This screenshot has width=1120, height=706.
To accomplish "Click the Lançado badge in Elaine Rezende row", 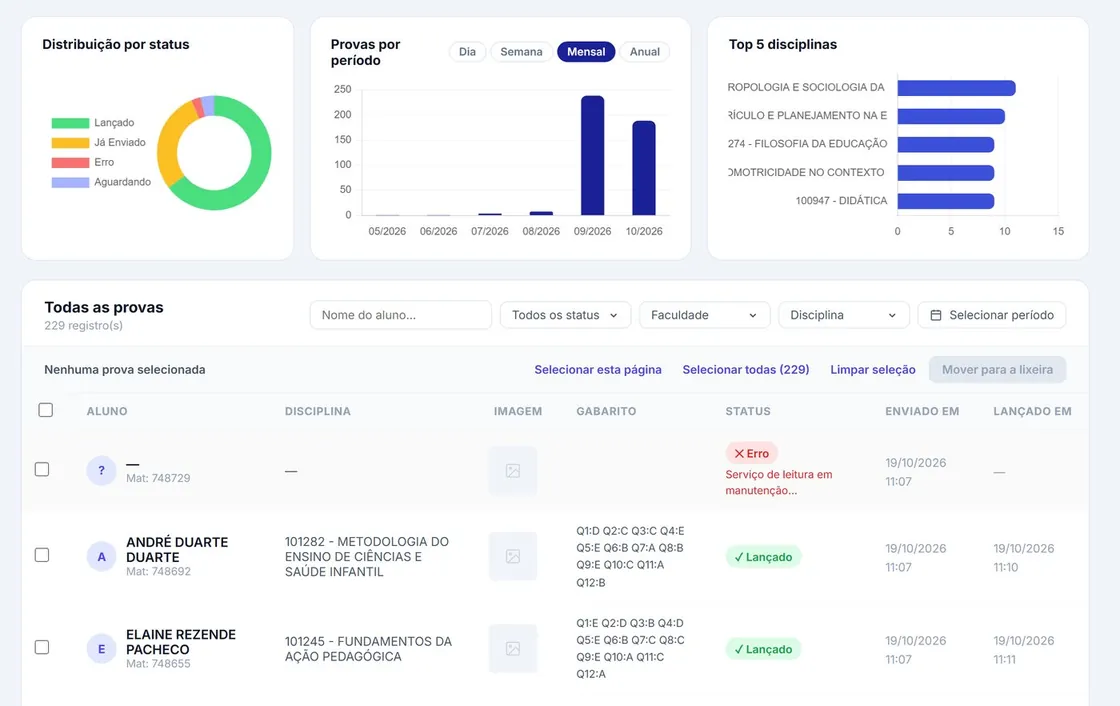I will click(x=763, y=649).
